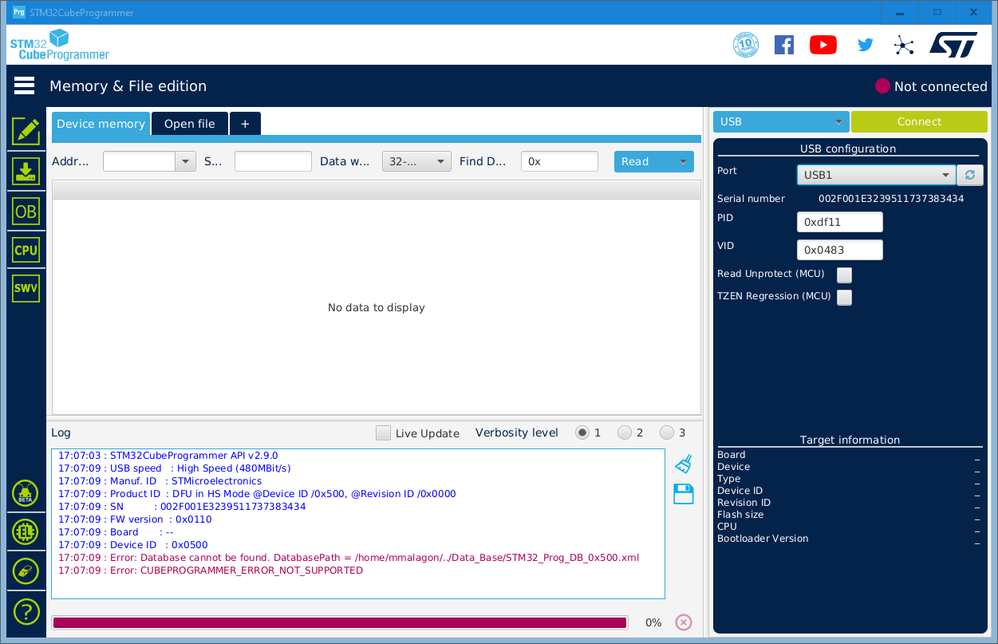Open Memory & File edition pencil icon

point(25,132)
